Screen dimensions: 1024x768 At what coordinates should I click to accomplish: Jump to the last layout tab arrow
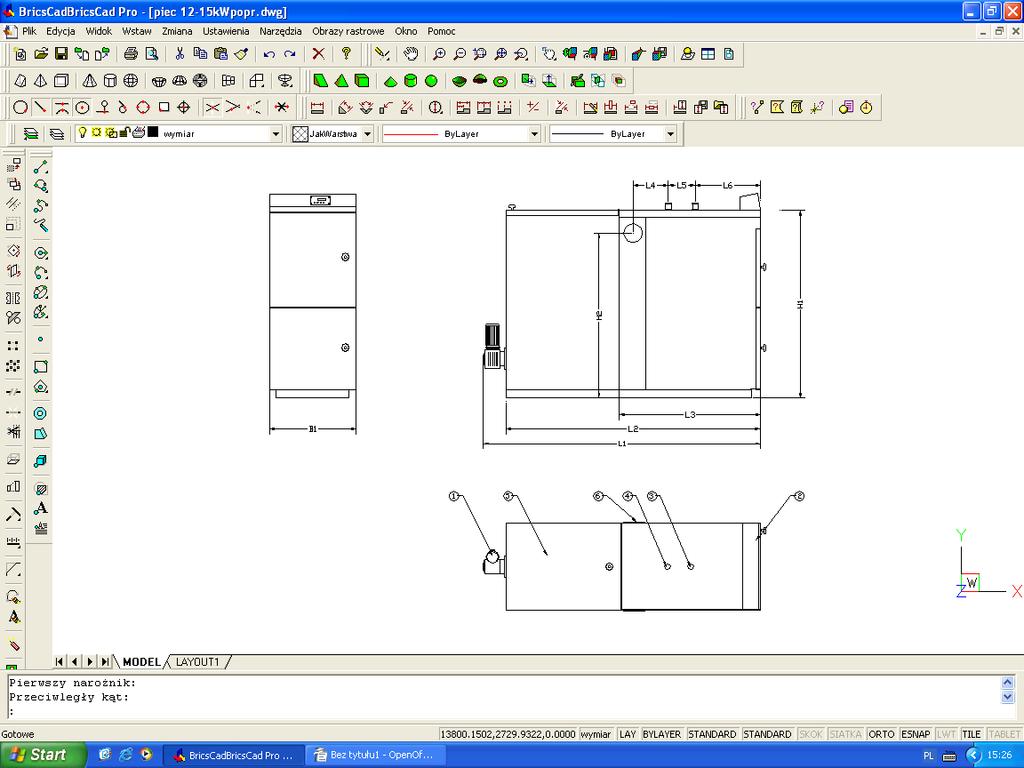click(x=105, y=662)
